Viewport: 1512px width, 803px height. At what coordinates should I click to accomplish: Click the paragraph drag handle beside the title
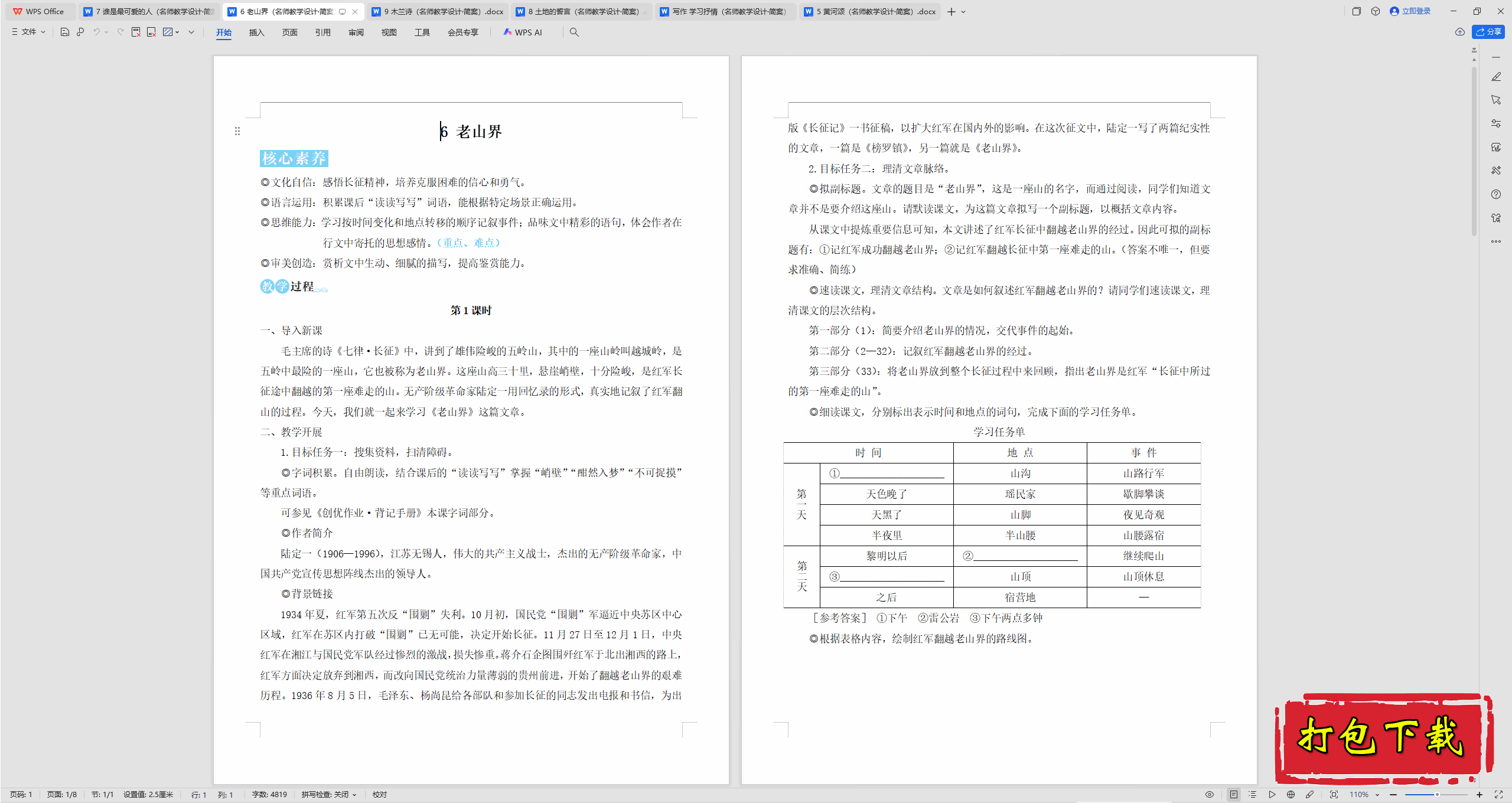click(237, 131)
